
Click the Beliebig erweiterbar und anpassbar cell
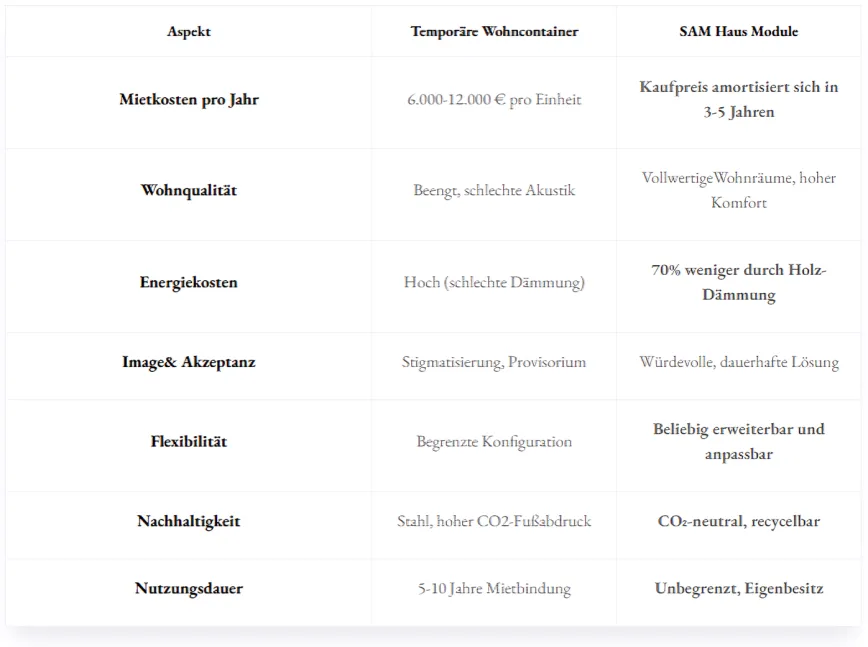pos(738,442)
